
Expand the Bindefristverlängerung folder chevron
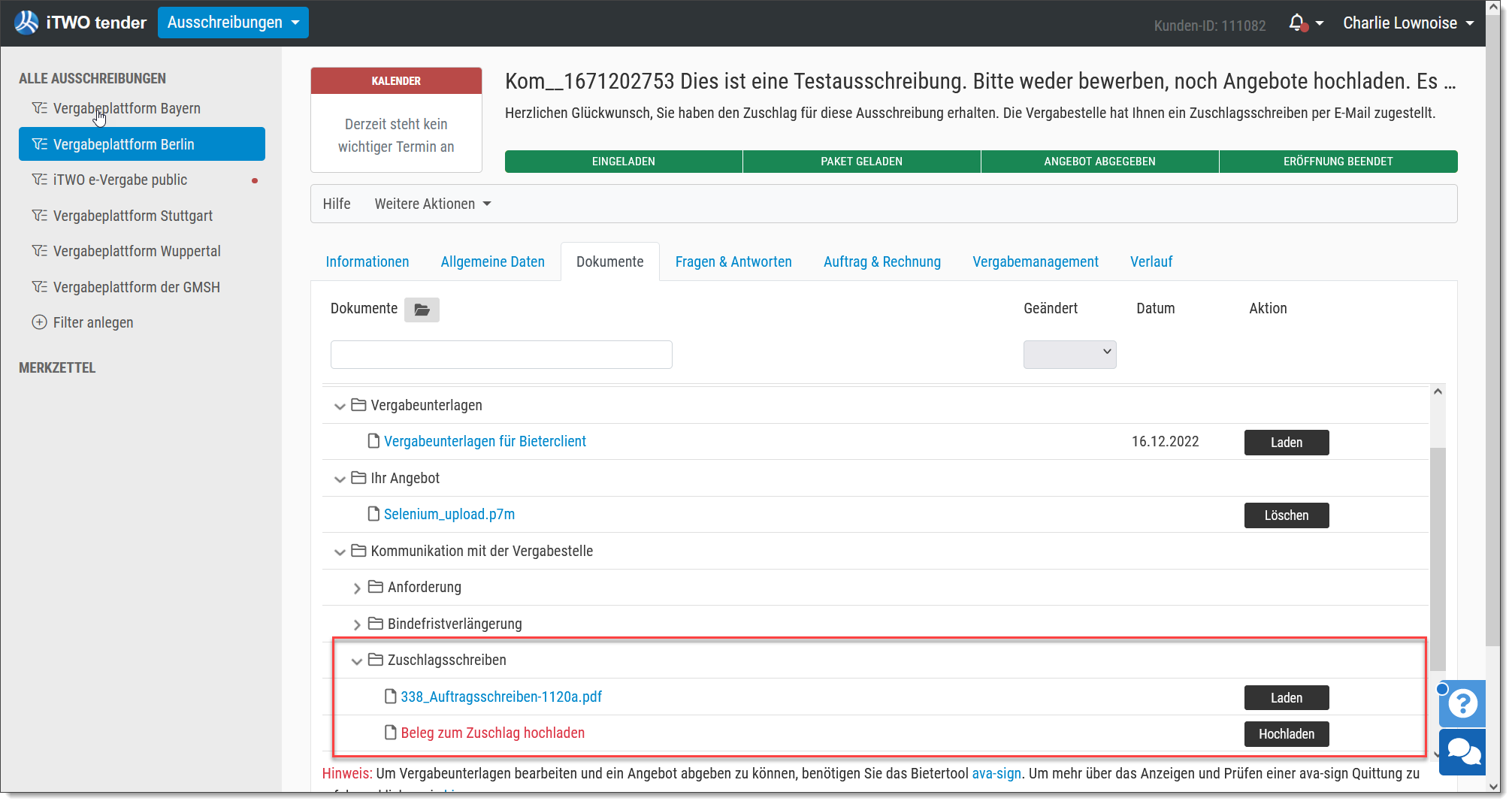click(357, 624)
